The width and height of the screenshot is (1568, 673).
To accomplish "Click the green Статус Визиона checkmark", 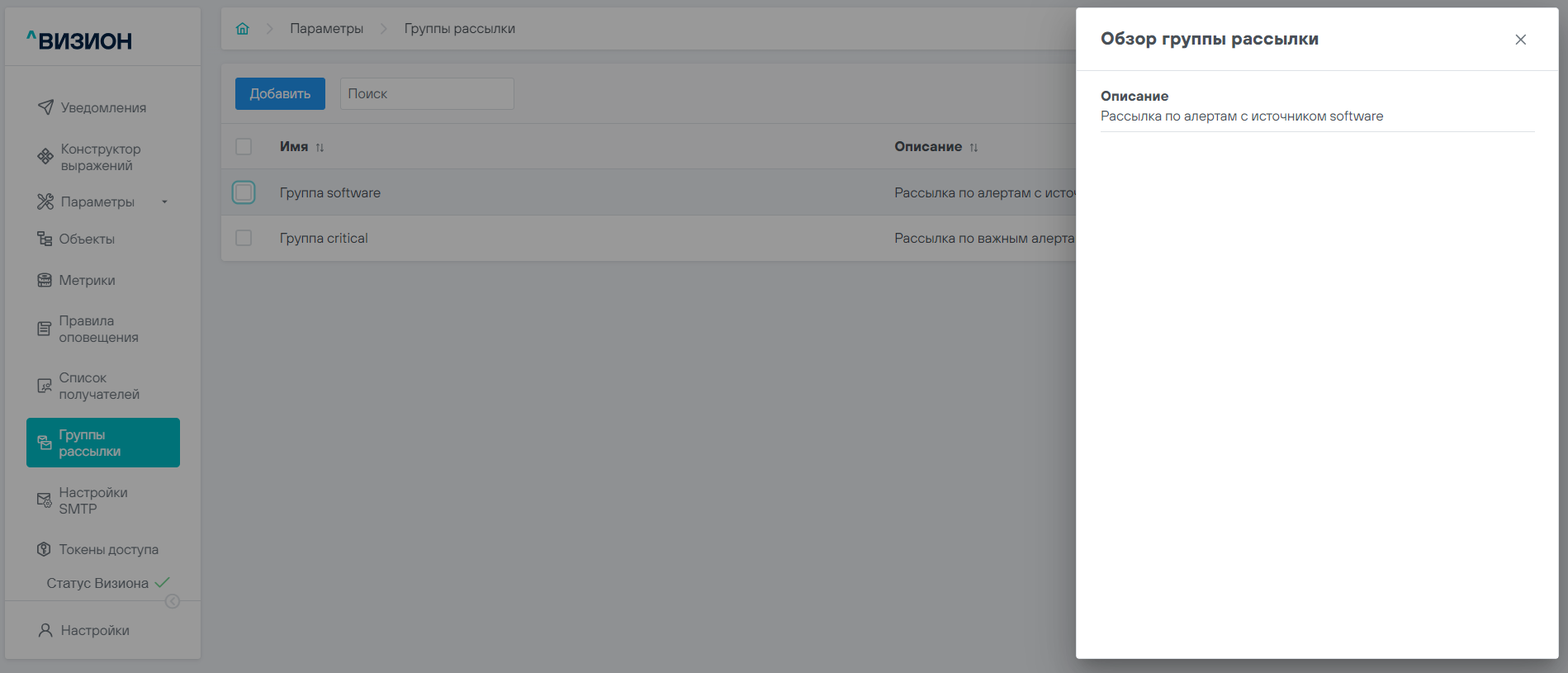I will coord(163,582).
